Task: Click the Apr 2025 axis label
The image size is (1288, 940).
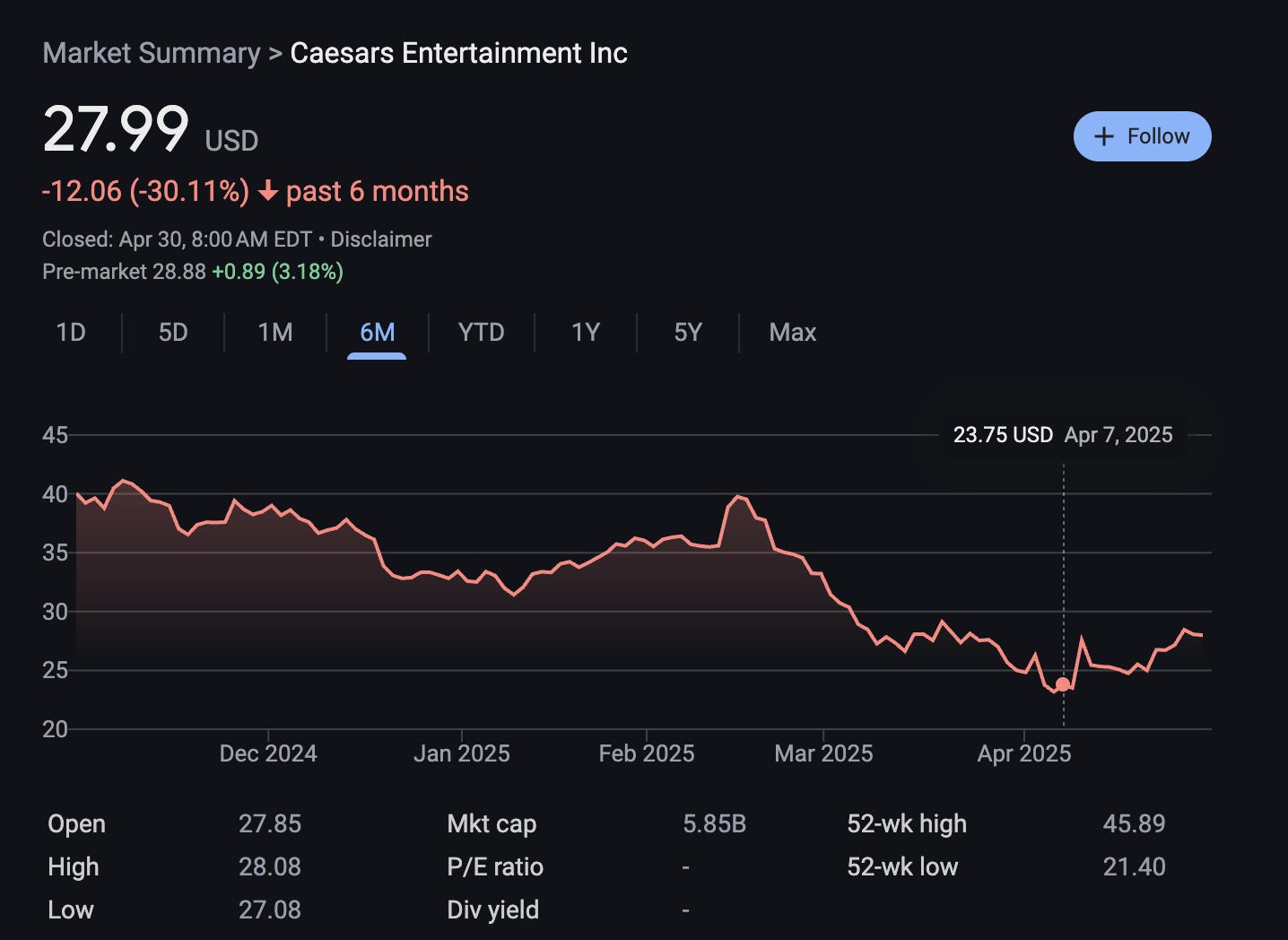Action: tap(1024, 753)
